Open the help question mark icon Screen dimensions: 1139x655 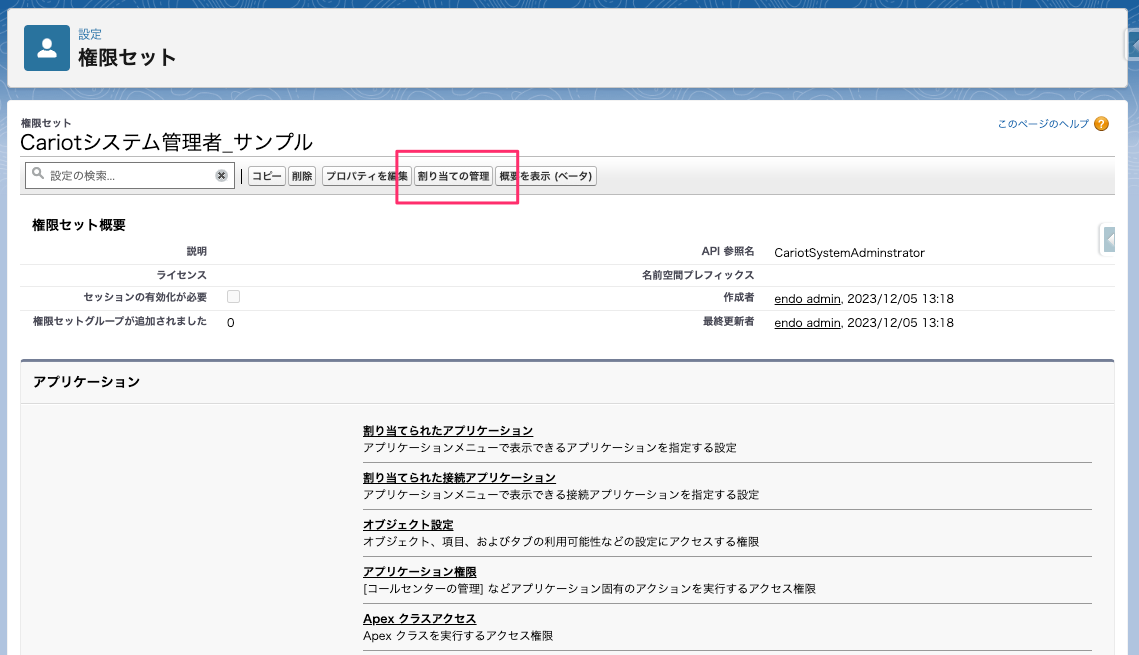coord(1101,124)
